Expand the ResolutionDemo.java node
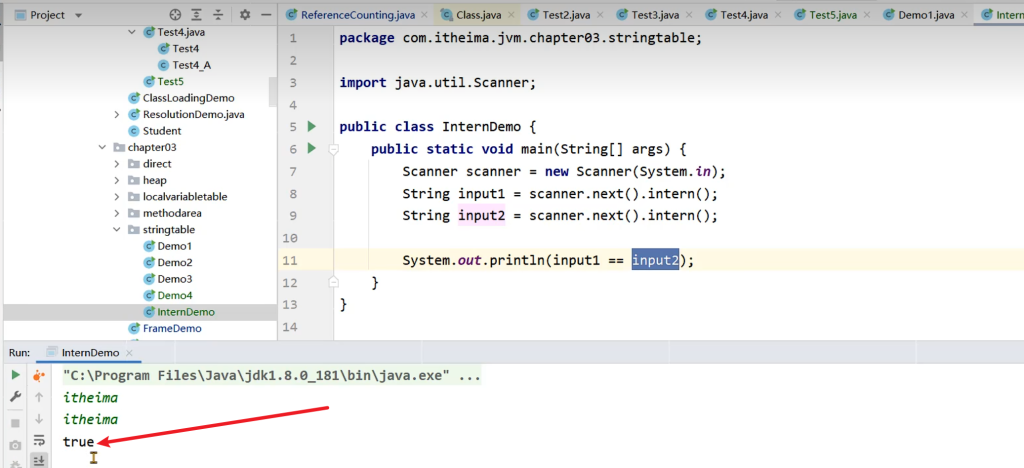The image size is (1024, 468). pos(119,115)
